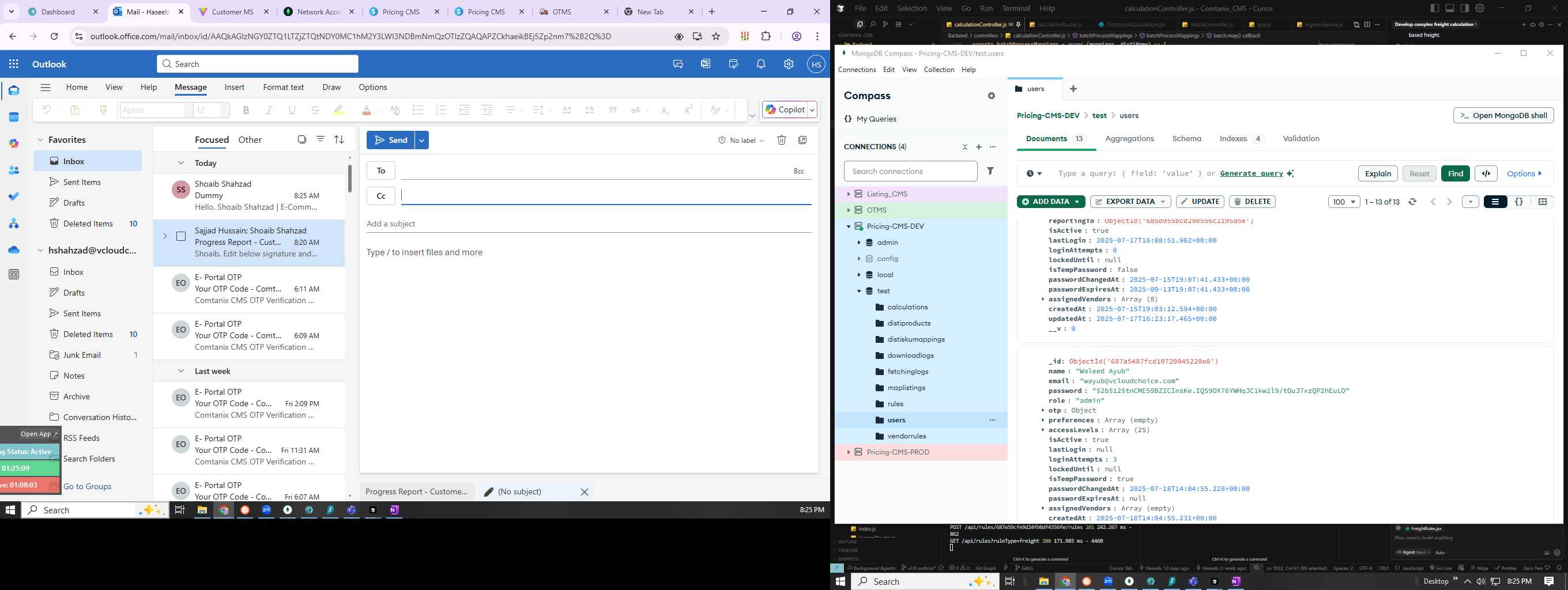Open the Outlook app launcher grid
Screen dimensions: 1568x590
click(x=14, y=64)
